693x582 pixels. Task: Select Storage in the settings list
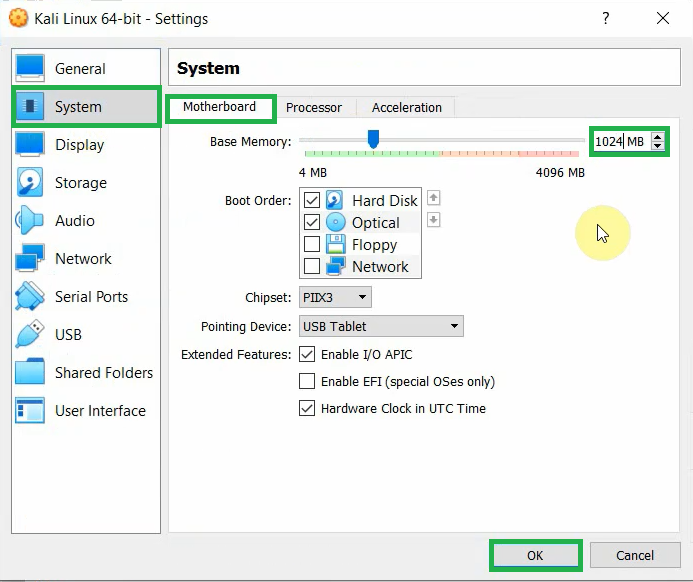tap(81, 183)
